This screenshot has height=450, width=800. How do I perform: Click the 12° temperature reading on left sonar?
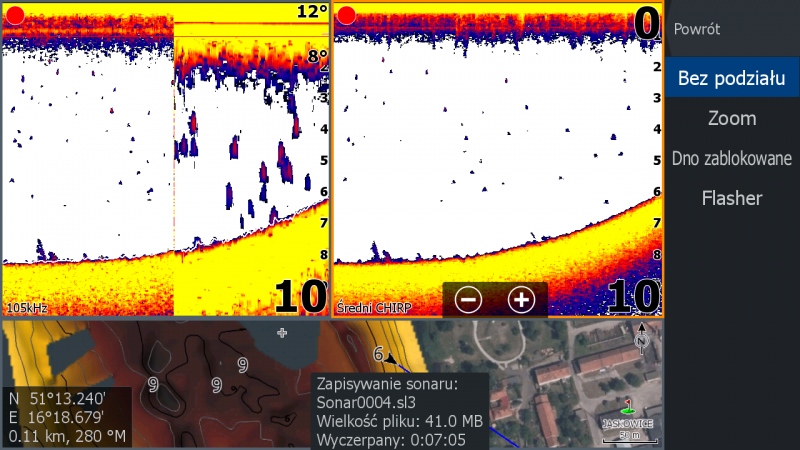[x=312, y=12]
